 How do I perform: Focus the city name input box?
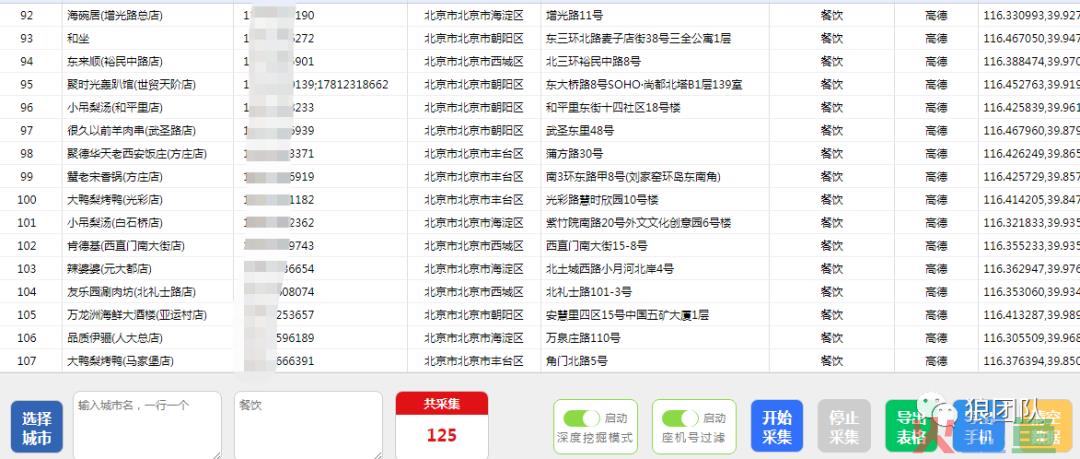147,425
